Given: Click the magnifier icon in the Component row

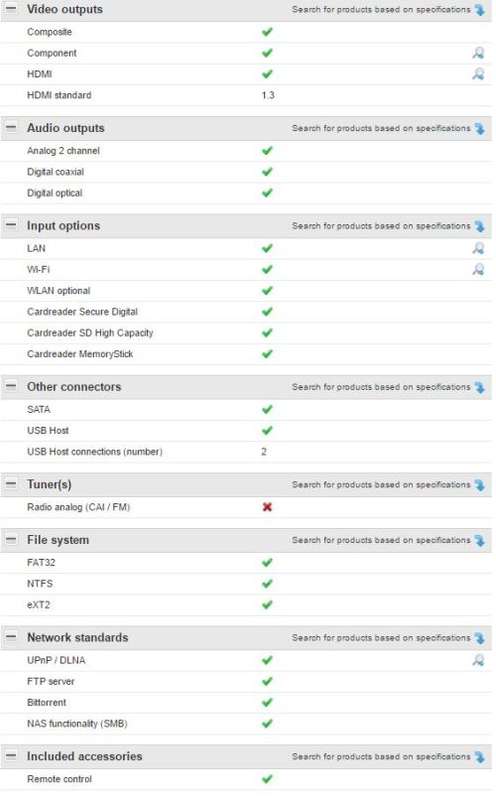Looking at the screenshot, I should (x=478, y=53).
